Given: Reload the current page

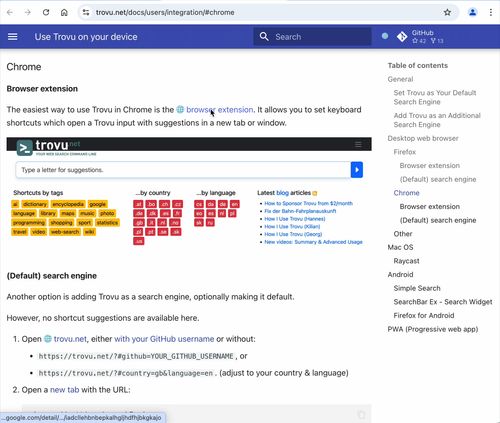Looking at the screenshot, I should [x=46, y=12].
